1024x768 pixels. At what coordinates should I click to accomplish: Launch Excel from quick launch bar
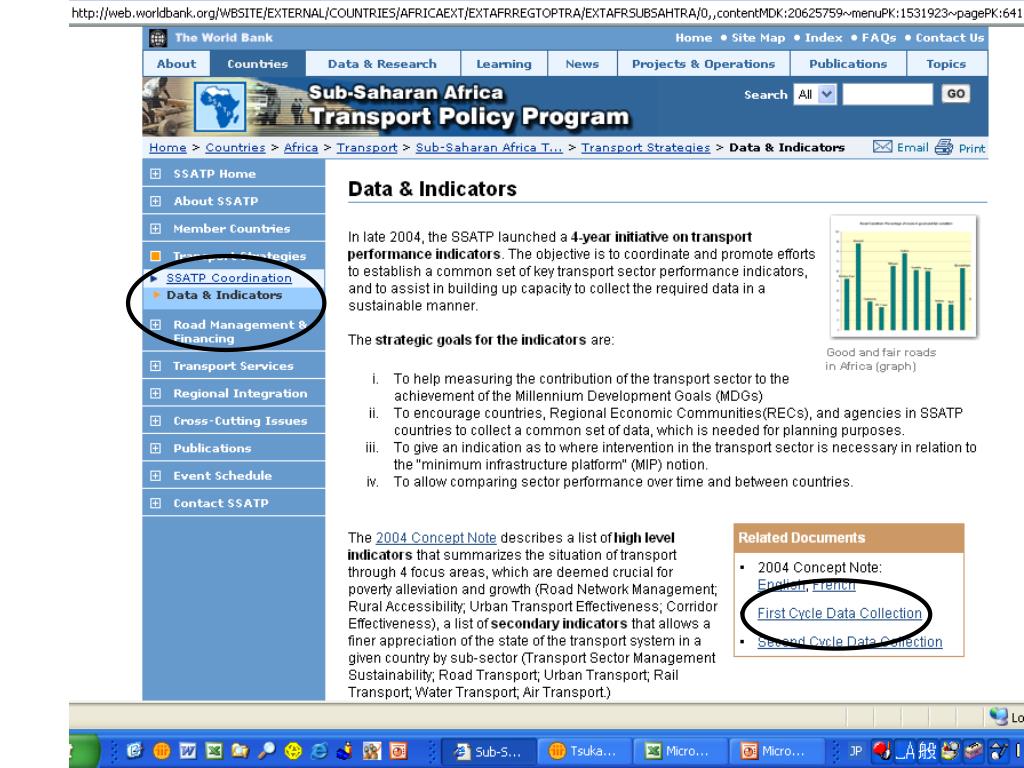(x=214, y=751)
